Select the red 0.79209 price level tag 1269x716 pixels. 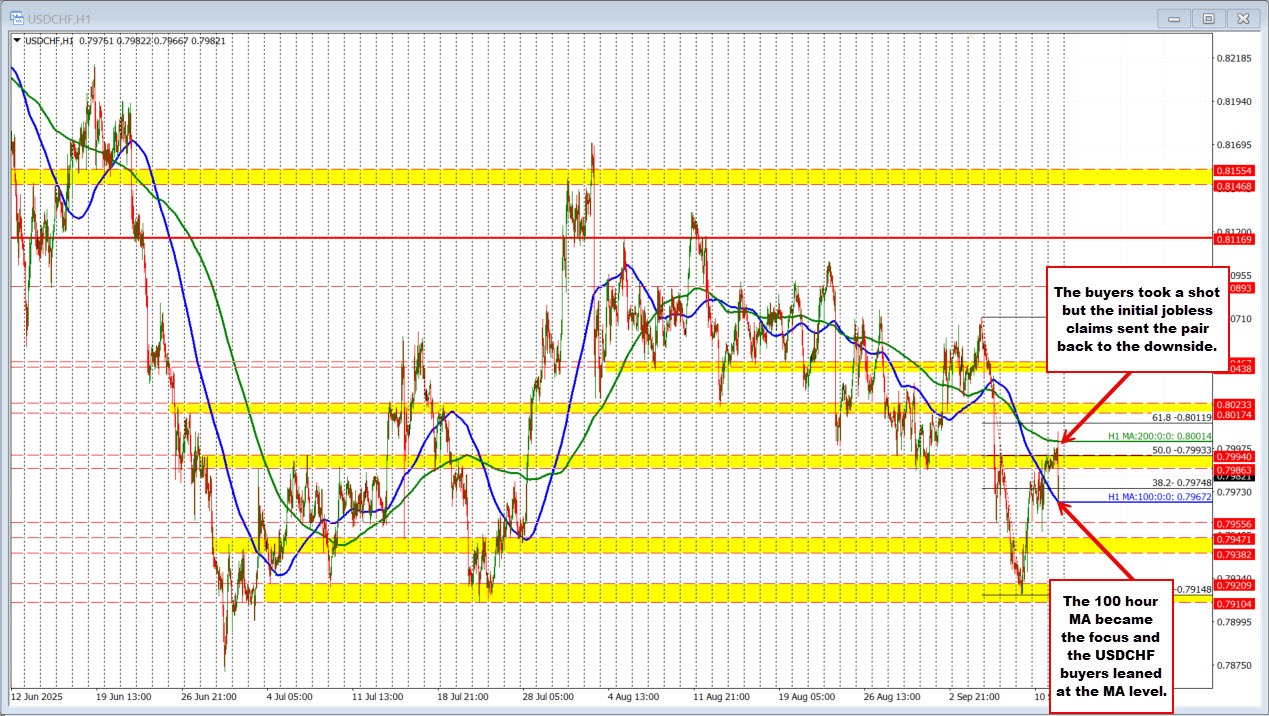point(1233,586)
